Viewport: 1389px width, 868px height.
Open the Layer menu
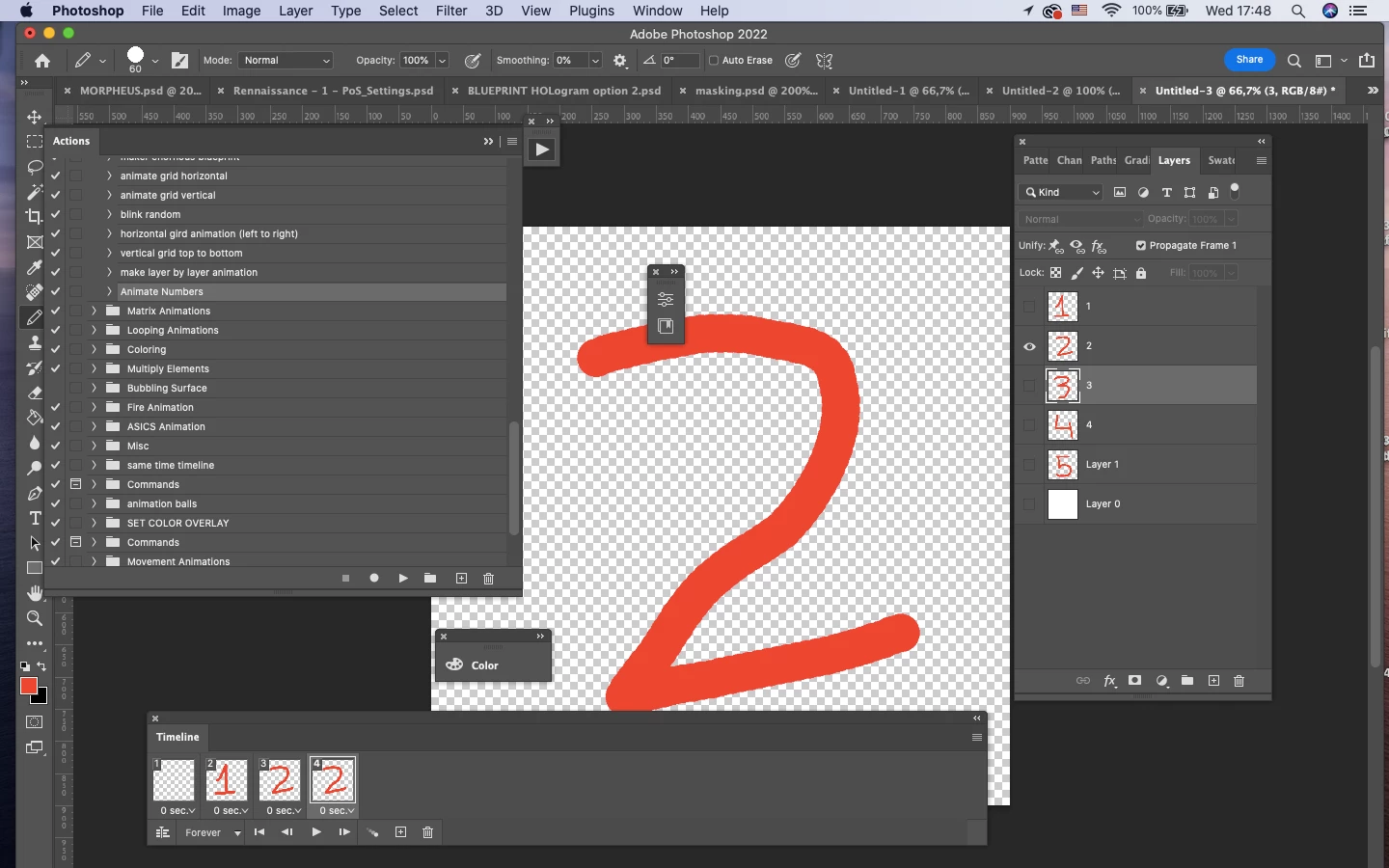point(295,11)
